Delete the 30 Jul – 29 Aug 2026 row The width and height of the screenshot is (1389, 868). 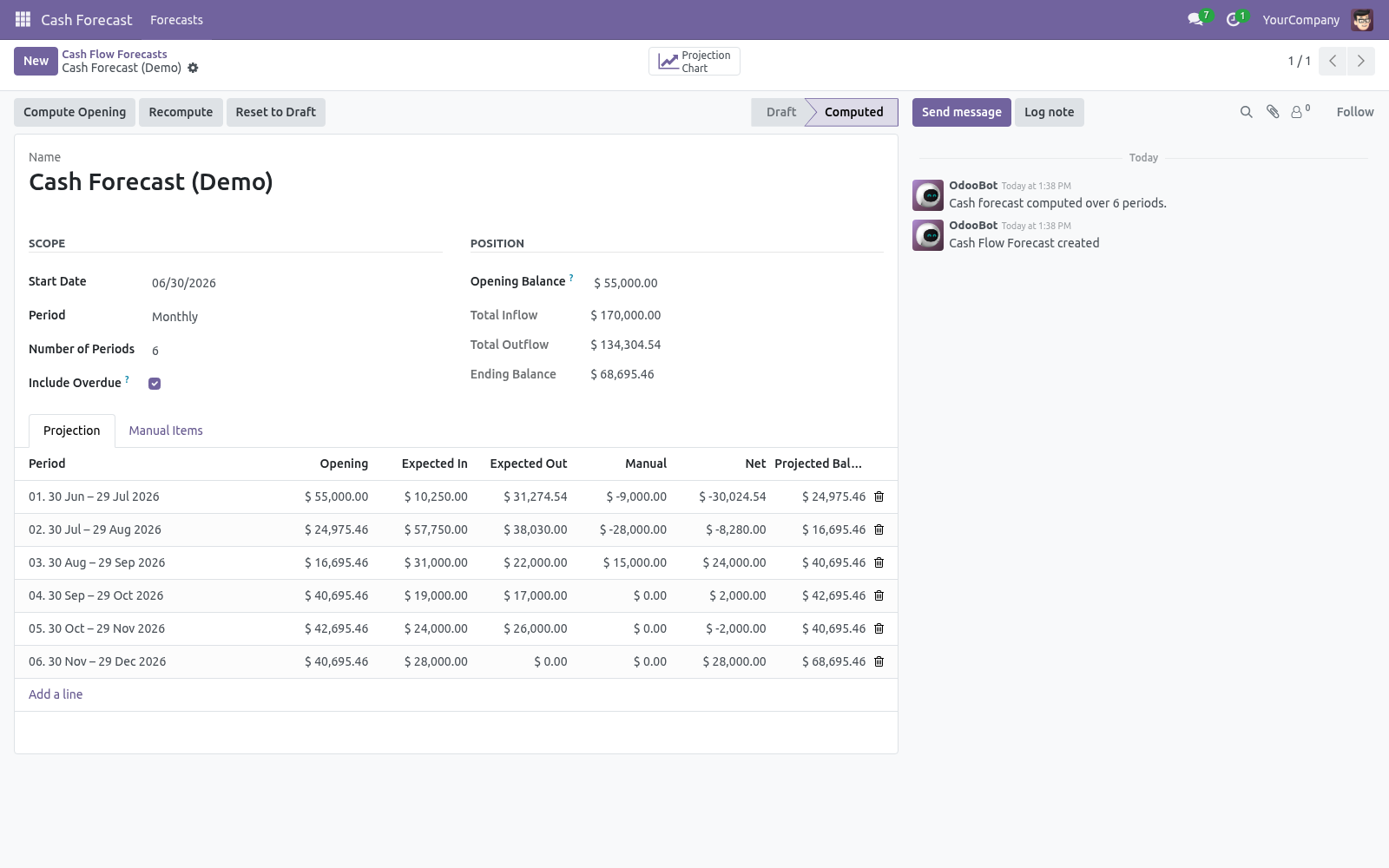tap(879, 529)
